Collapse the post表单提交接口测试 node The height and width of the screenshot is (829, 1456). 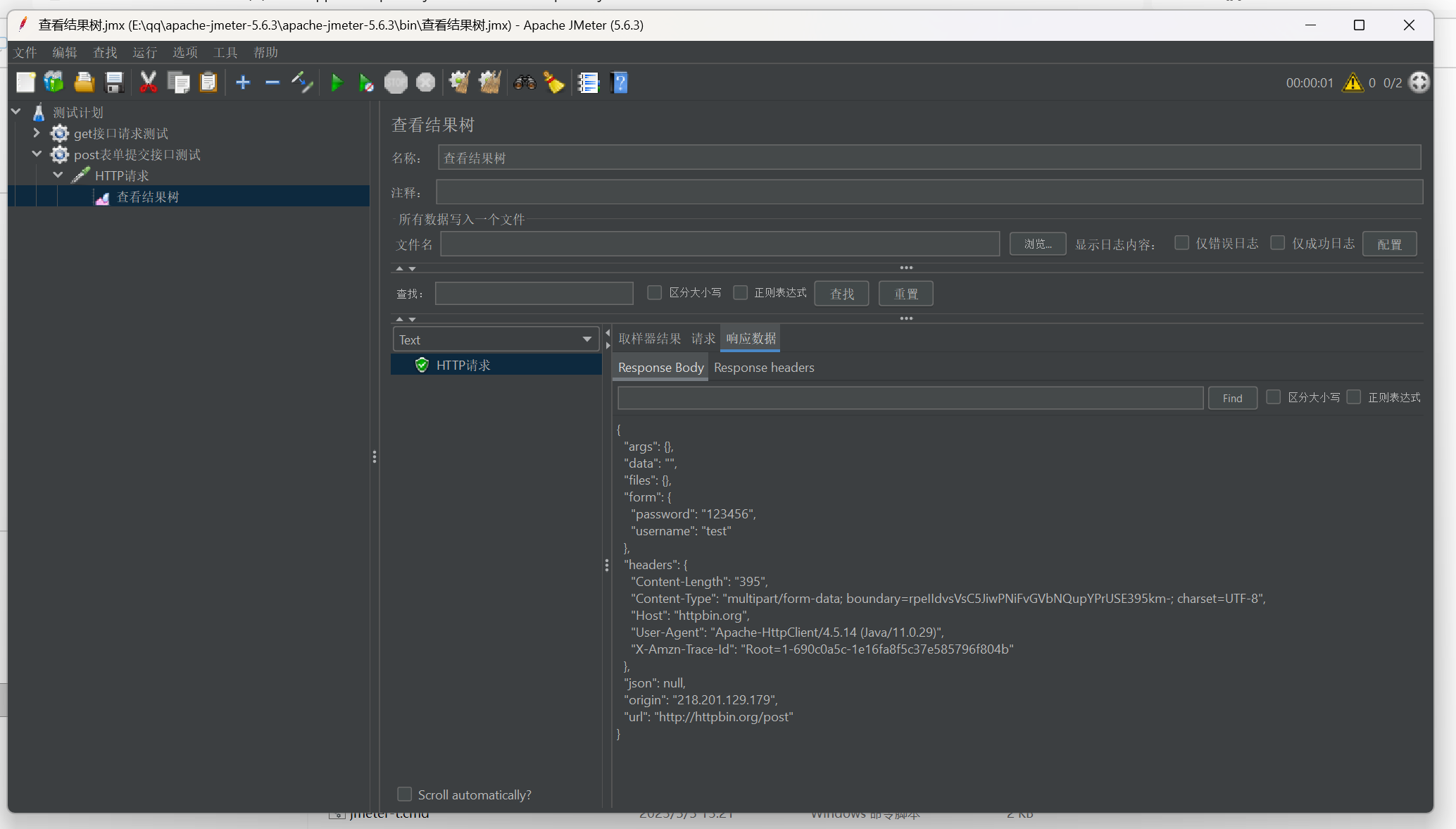click(x=37, y=154)
